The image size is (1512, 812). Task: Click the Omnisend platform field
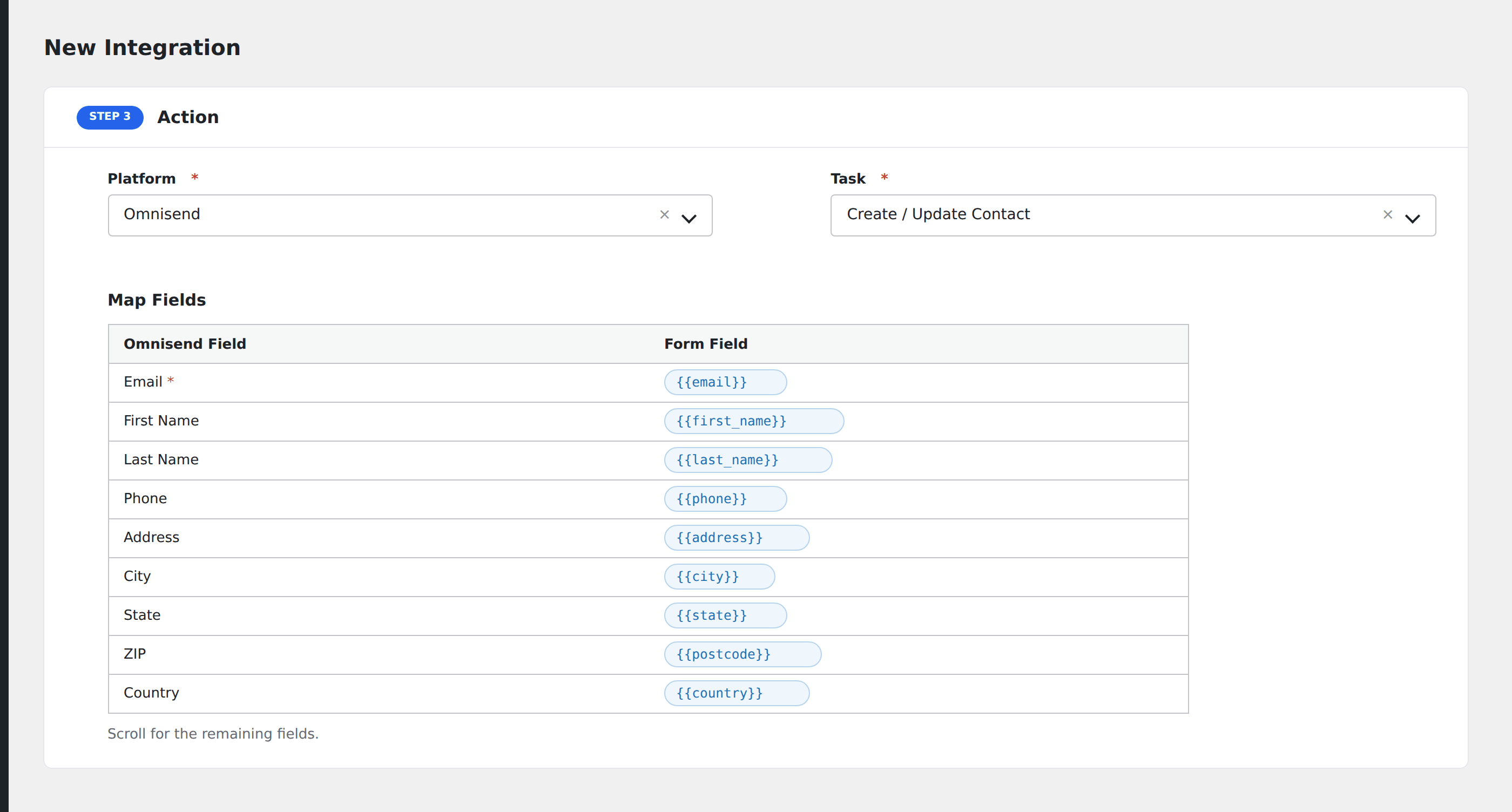point(410,215)
